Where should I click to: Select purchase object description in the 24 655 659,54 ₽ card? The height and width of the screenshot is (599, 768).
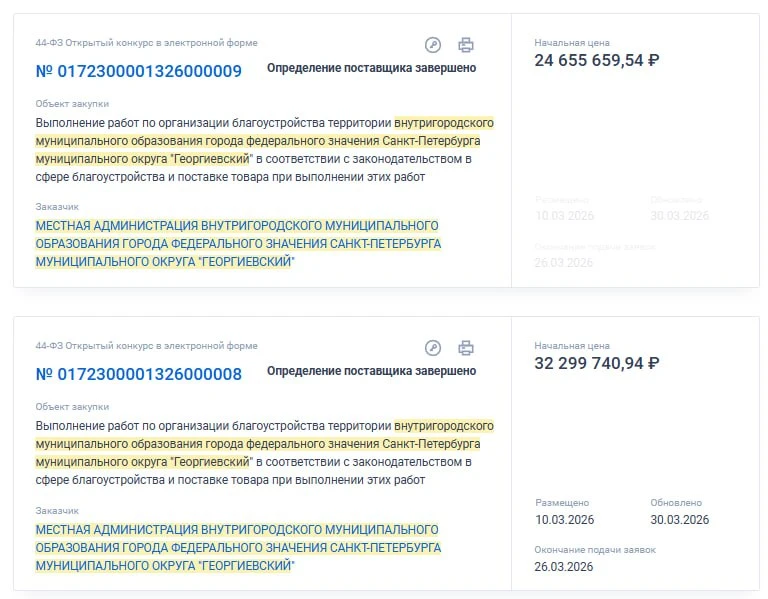pos(264,150)
